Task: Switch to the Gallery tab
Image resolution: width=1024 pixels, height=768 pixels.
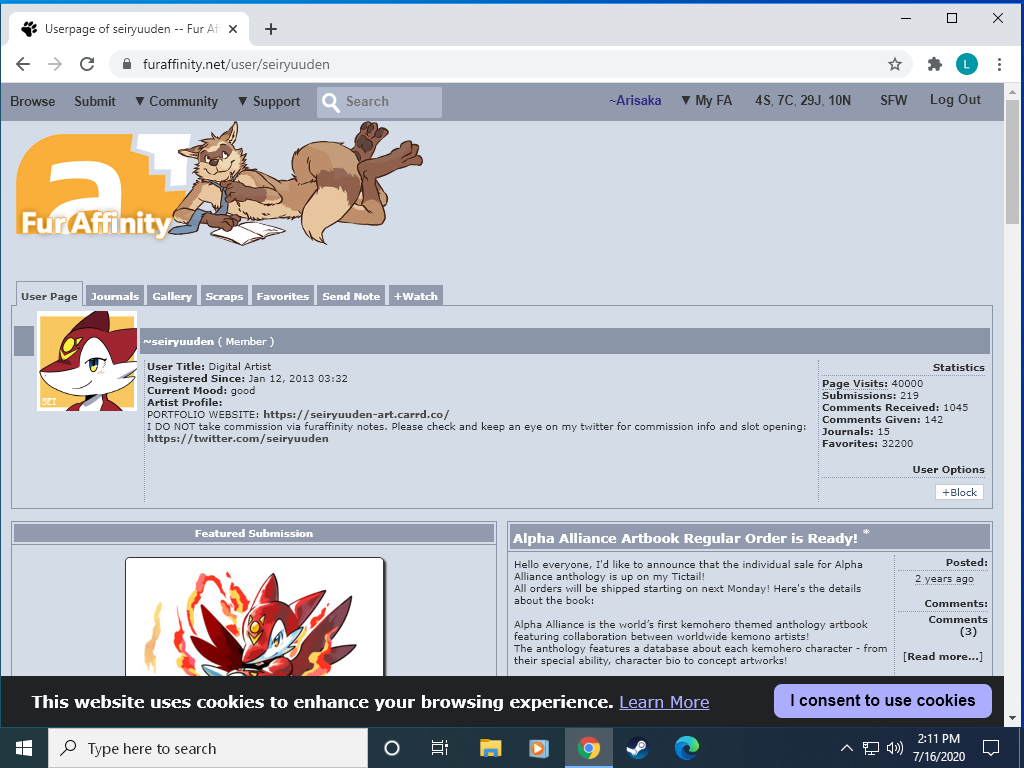Action: pos(172,296)
